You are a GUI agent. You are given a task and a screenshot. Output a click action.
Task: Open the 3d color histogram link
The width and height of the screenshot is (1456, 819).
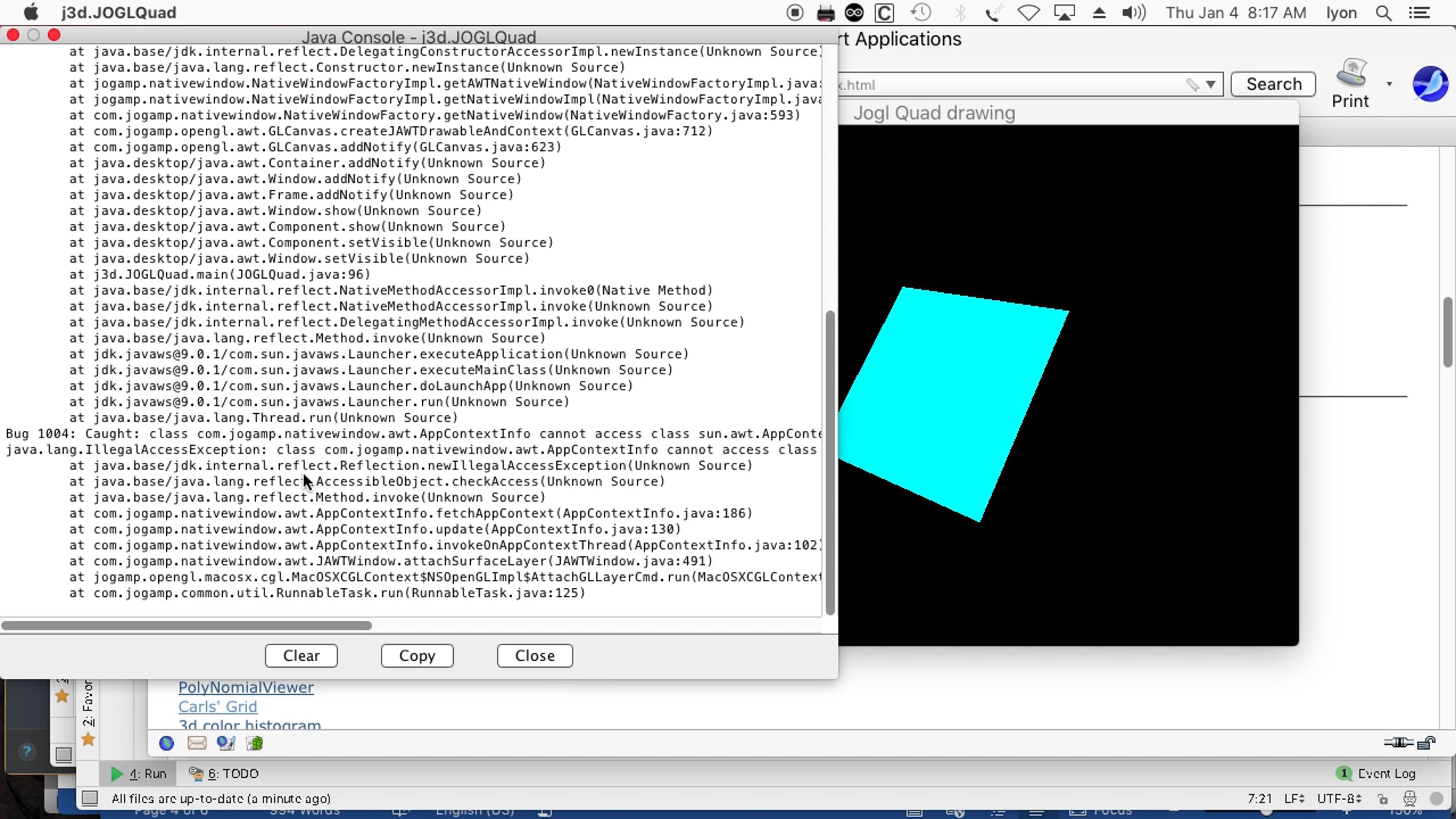(249, 724)
